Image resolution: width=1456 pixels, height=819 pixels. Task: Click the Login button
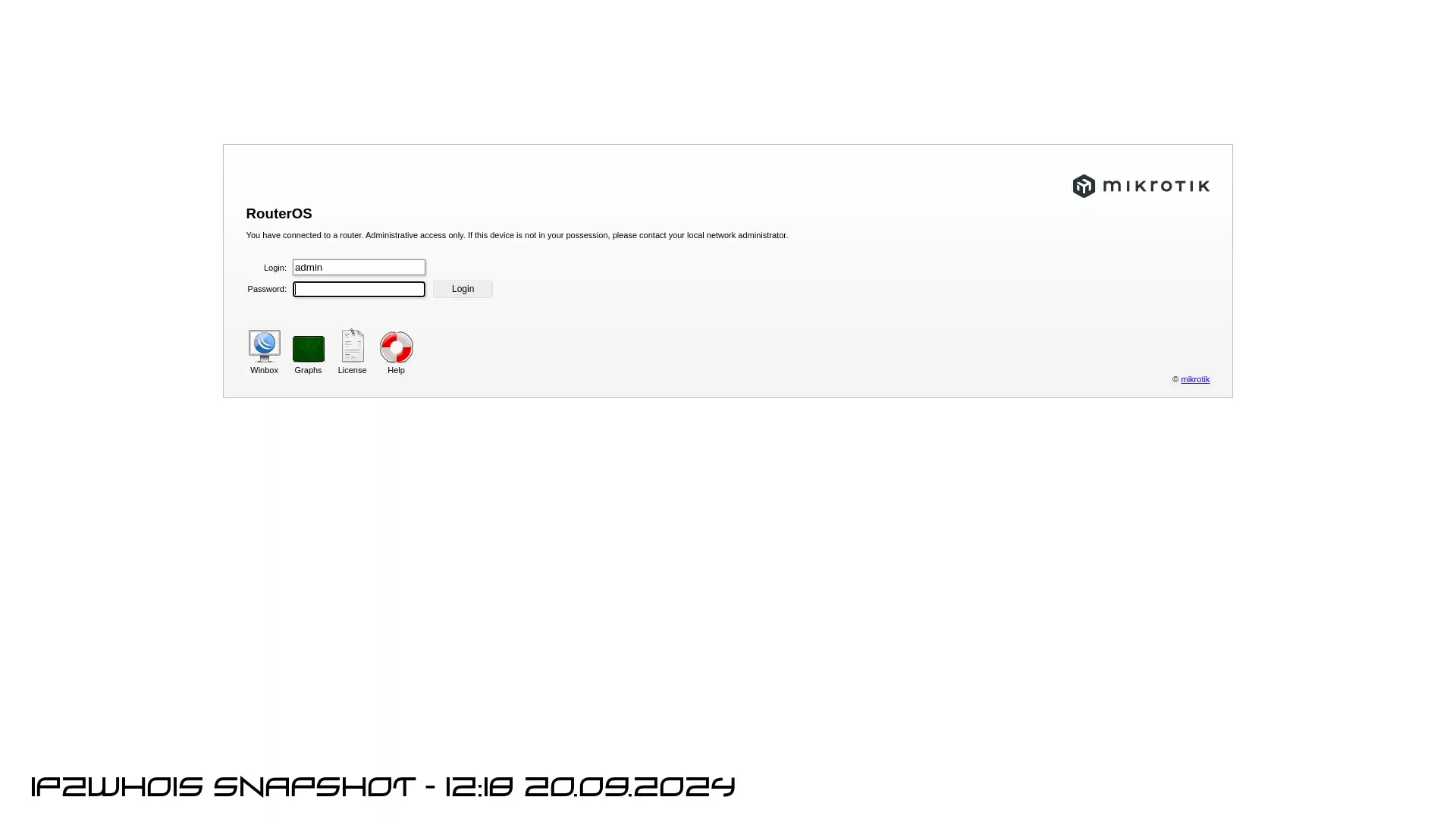click(463, 288)
